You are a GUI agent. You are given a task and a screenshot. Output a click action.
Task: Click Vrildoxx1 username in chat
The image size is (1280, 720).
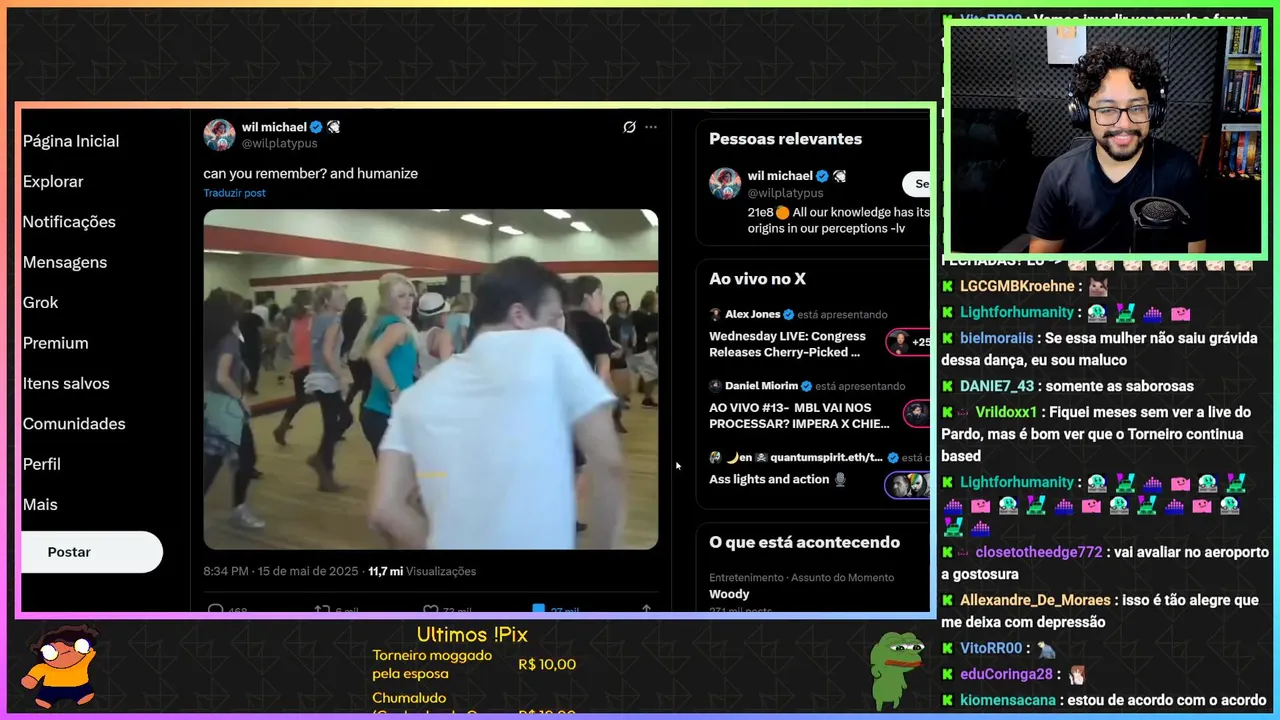coord(1007,412)
